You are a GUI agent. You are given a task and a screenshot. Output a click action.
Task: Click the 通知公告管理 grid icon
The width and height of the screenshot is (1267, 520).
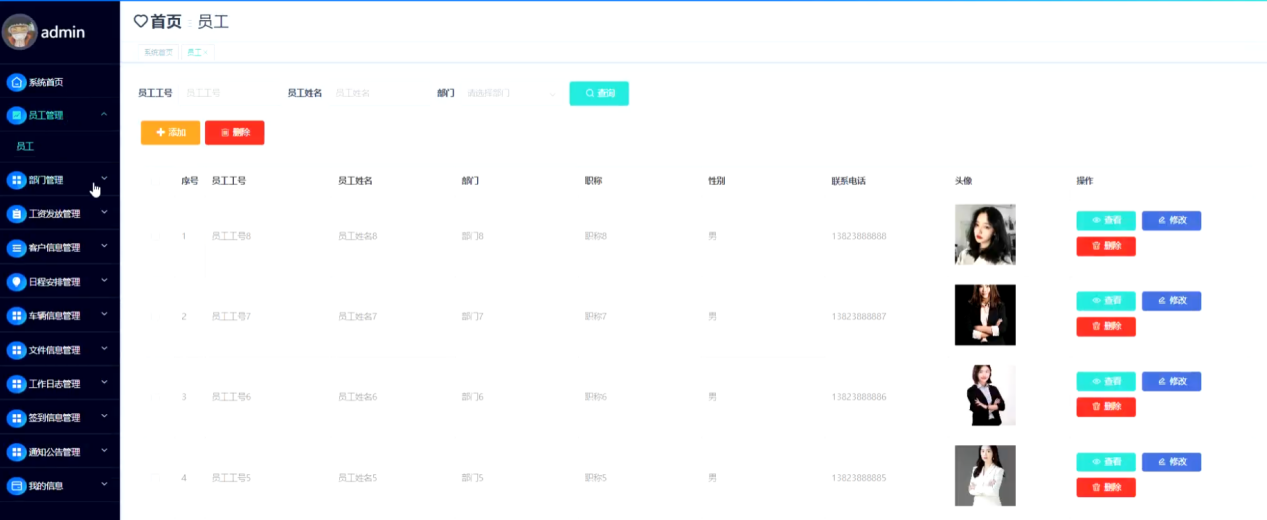(16, 452)
